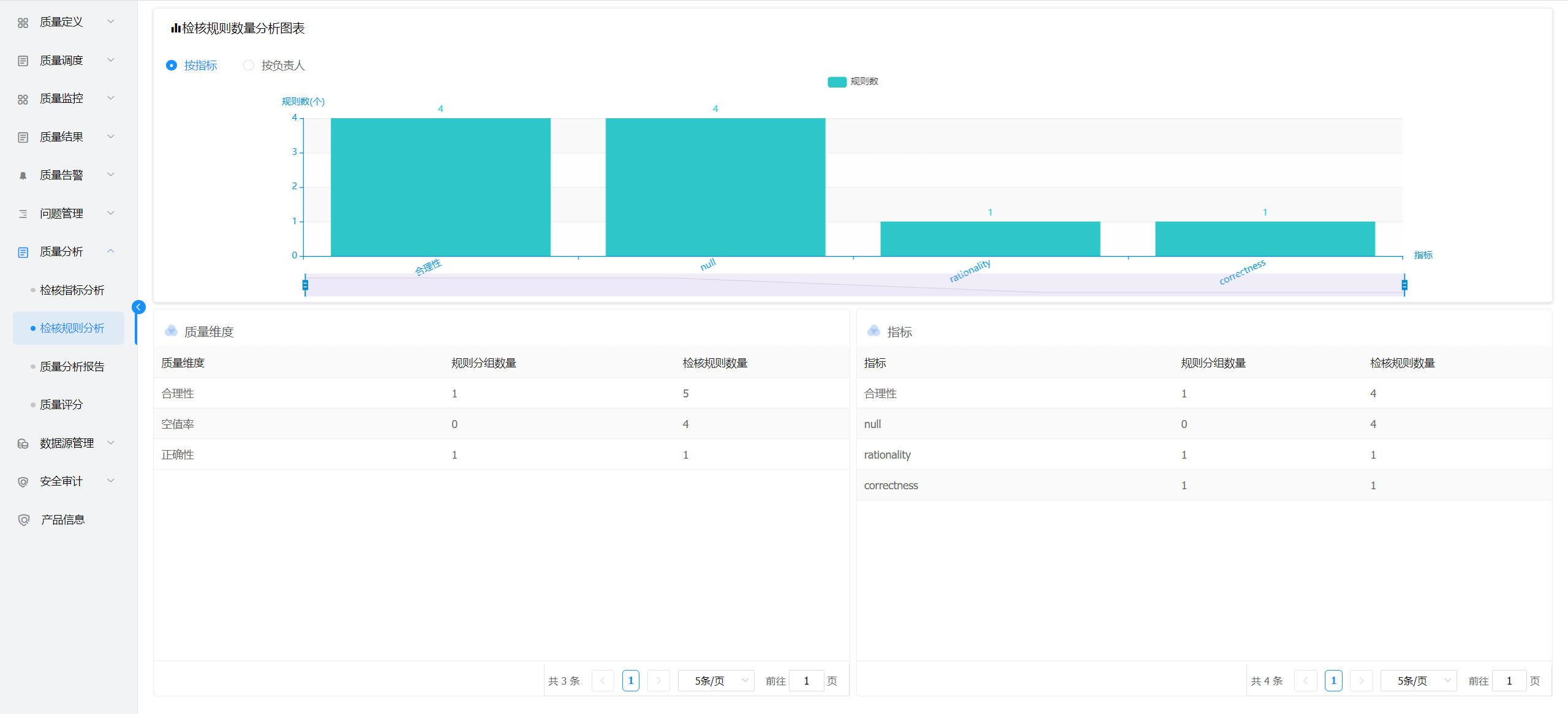Open 5条/页 dropdown in 质量维度 table
Image resolution: width=1568 pixels, height=714 pixels.
[716, 680]
